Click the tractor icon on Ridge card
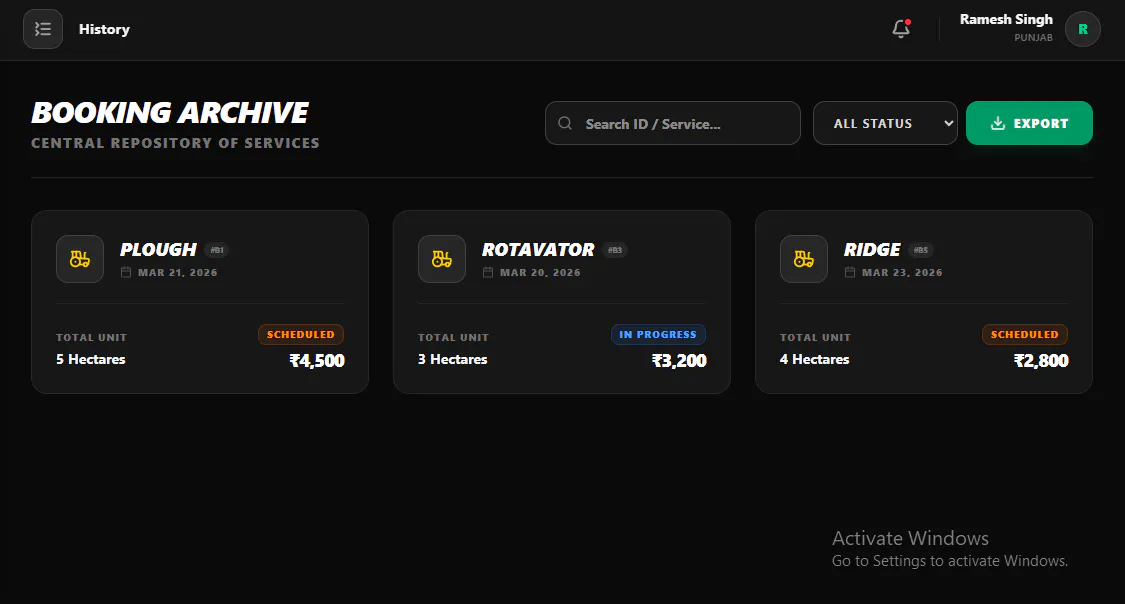1125x604 pixels. (804, 259)
